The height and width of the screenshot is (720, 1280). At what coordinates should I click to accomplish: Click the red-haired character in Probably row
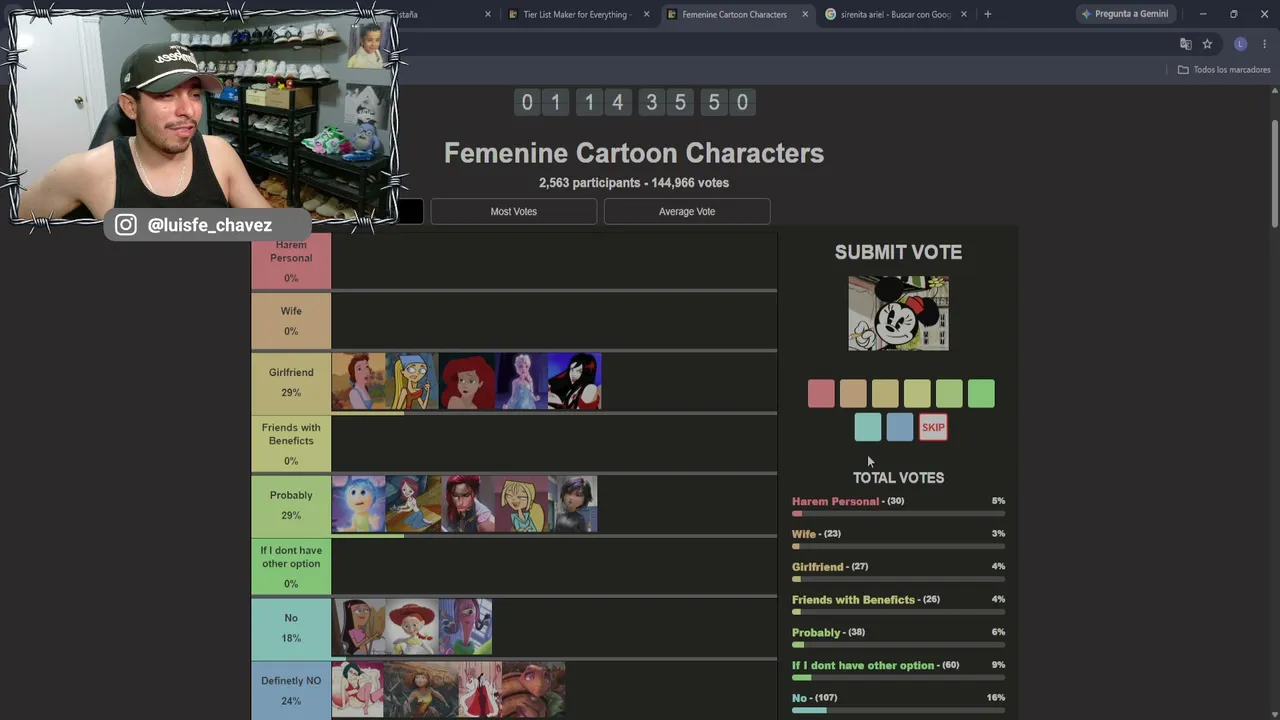coord(467,504)
